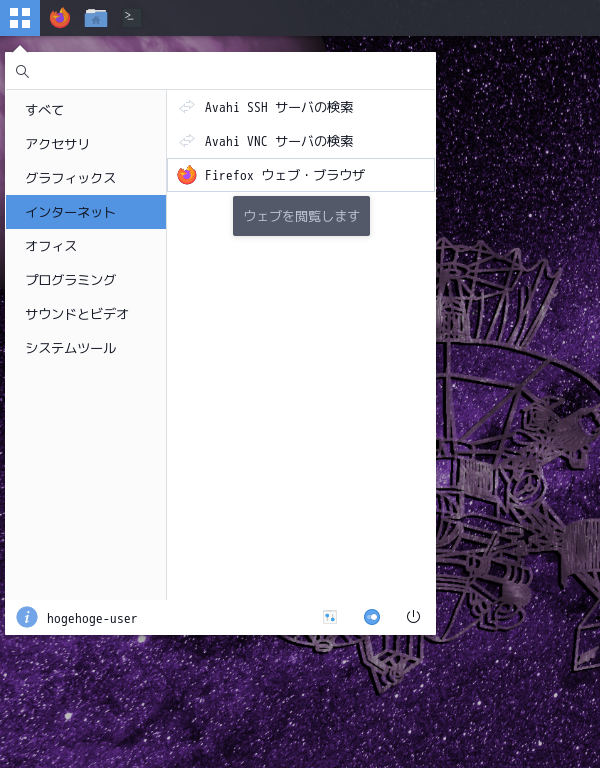
Task: Click the Avahi SSH entry's arrows icon
Action: [x=187, y=107]
